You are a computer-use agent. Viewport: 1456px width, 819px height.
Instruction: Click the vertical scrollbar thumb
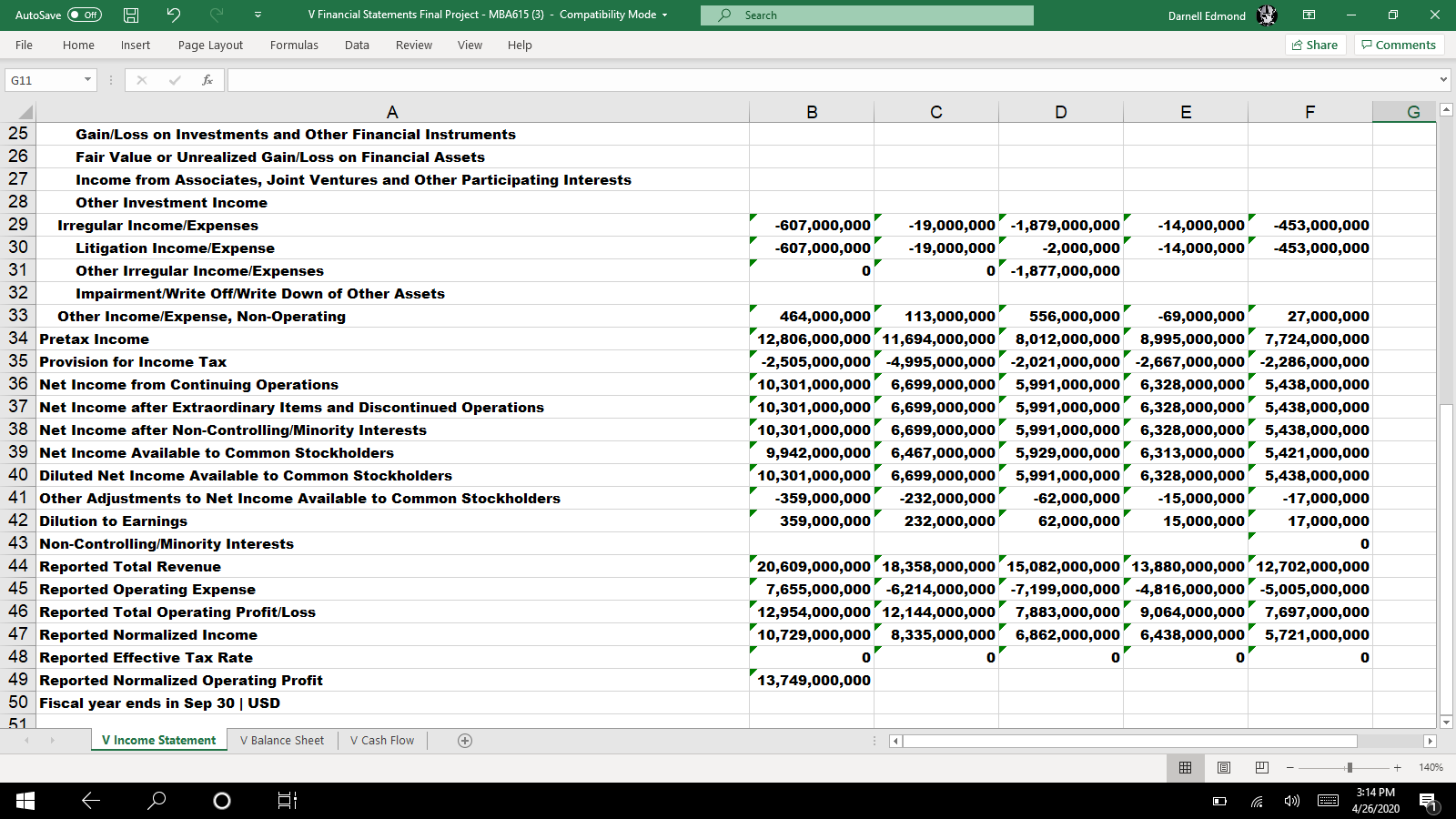[1446, 558]
